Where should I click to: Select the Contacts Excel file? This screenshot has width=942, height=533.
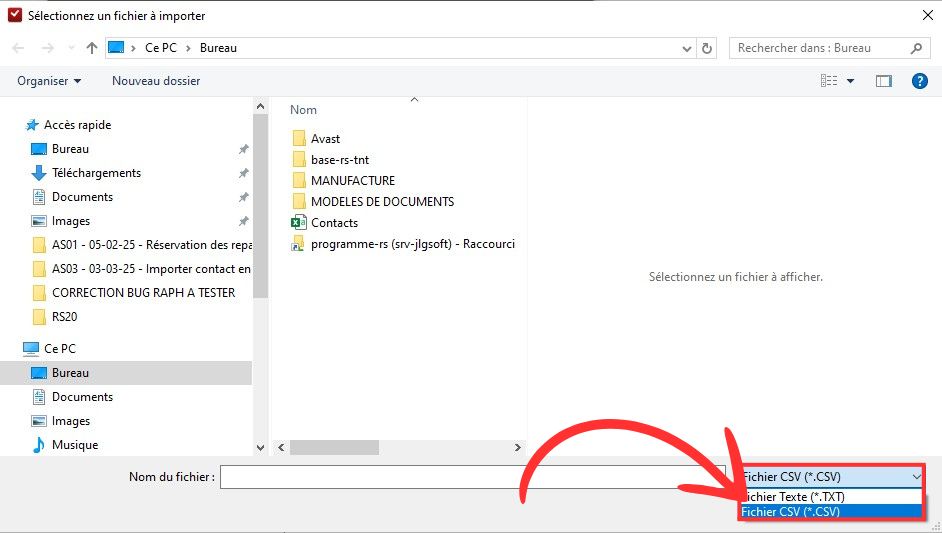pos(334,223)
